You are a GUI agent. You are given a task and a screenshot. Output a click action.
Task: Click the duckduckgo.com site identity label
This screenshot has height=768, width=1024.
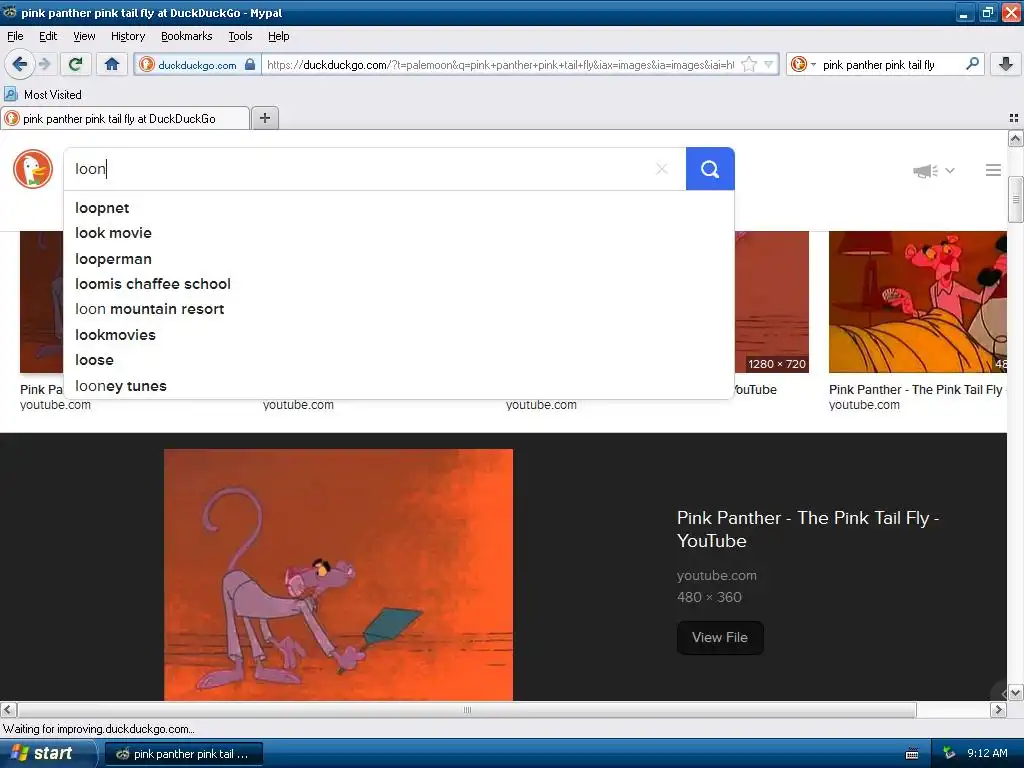197,65
